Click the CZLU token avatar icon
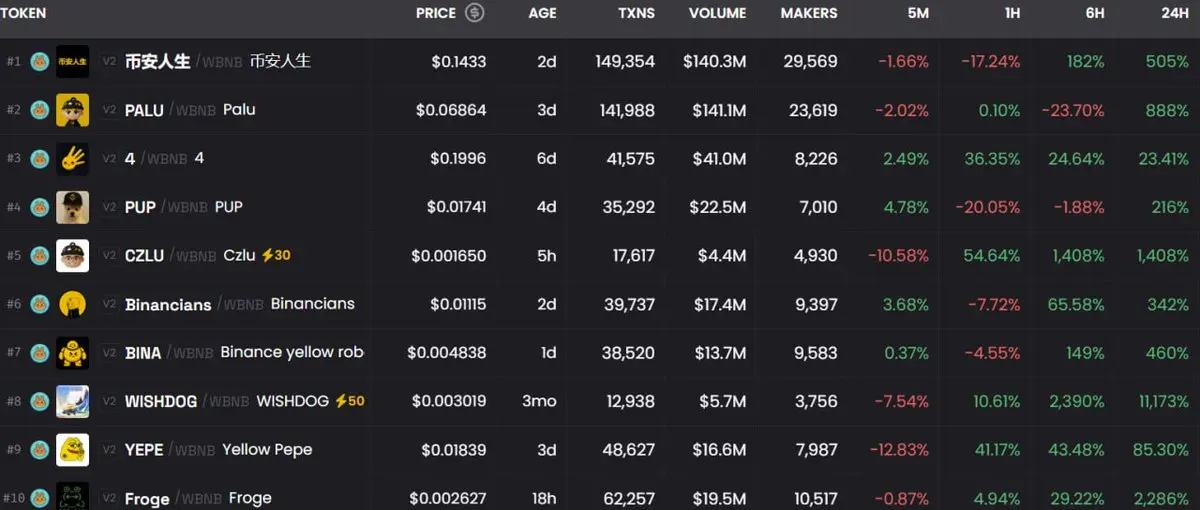 pyautogui.click(x=72, y=256)
